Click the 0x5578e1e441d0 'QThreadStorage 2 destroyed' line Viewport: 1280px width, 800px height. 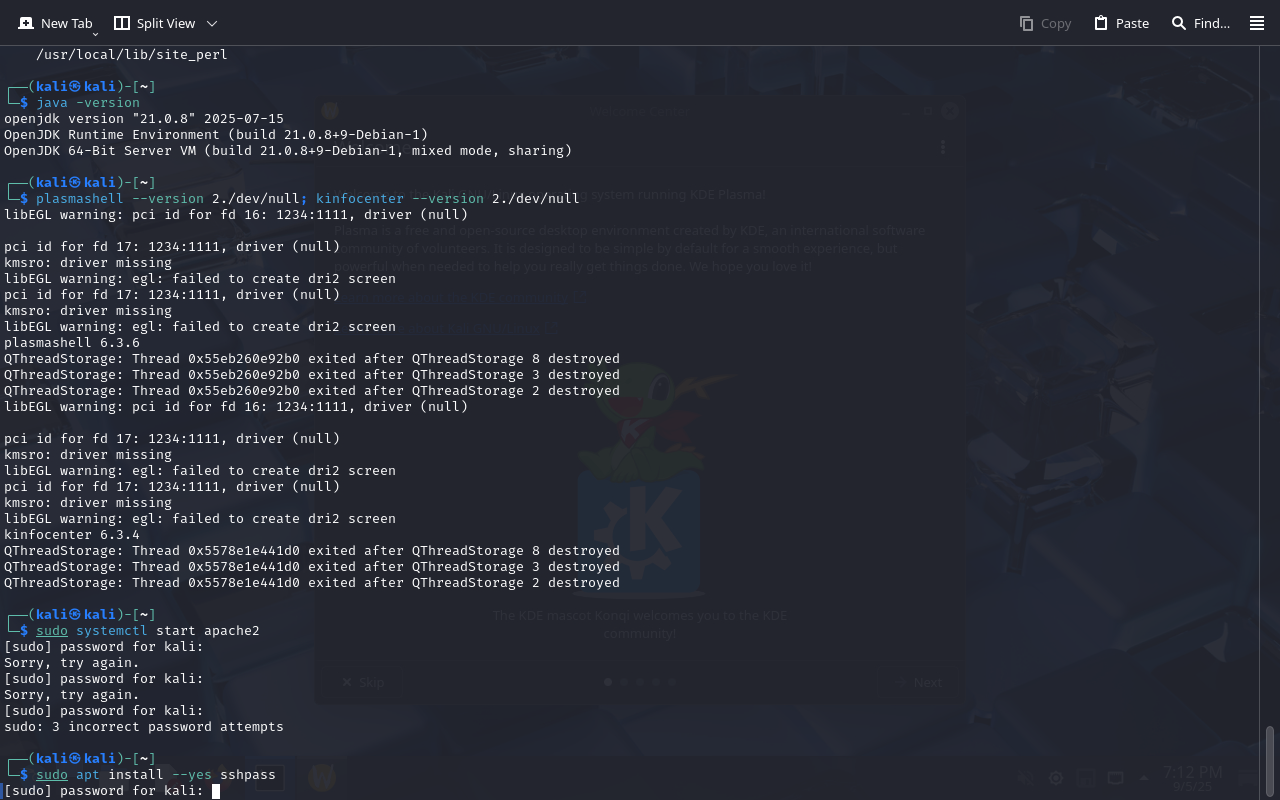tap(312, 583)
